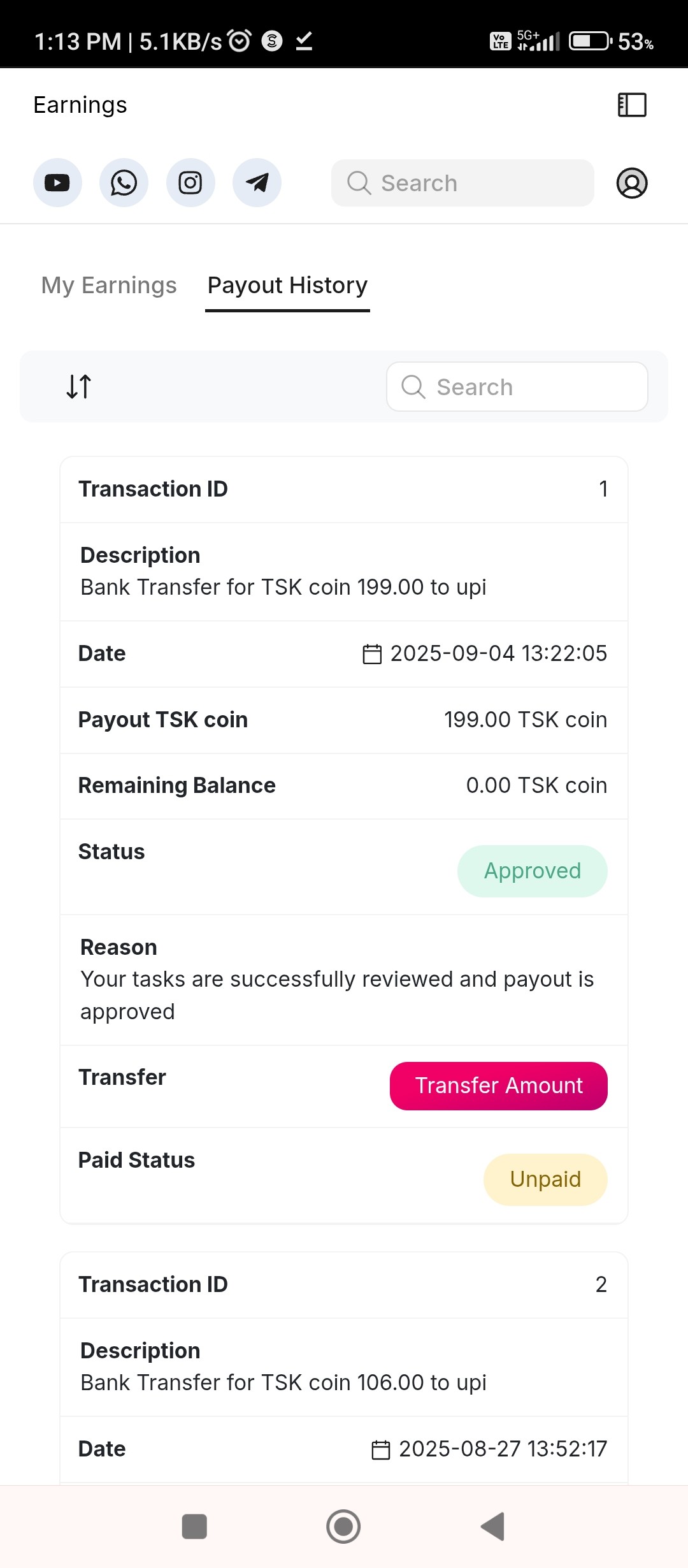Open recent apps with square button

(194, 1526)
